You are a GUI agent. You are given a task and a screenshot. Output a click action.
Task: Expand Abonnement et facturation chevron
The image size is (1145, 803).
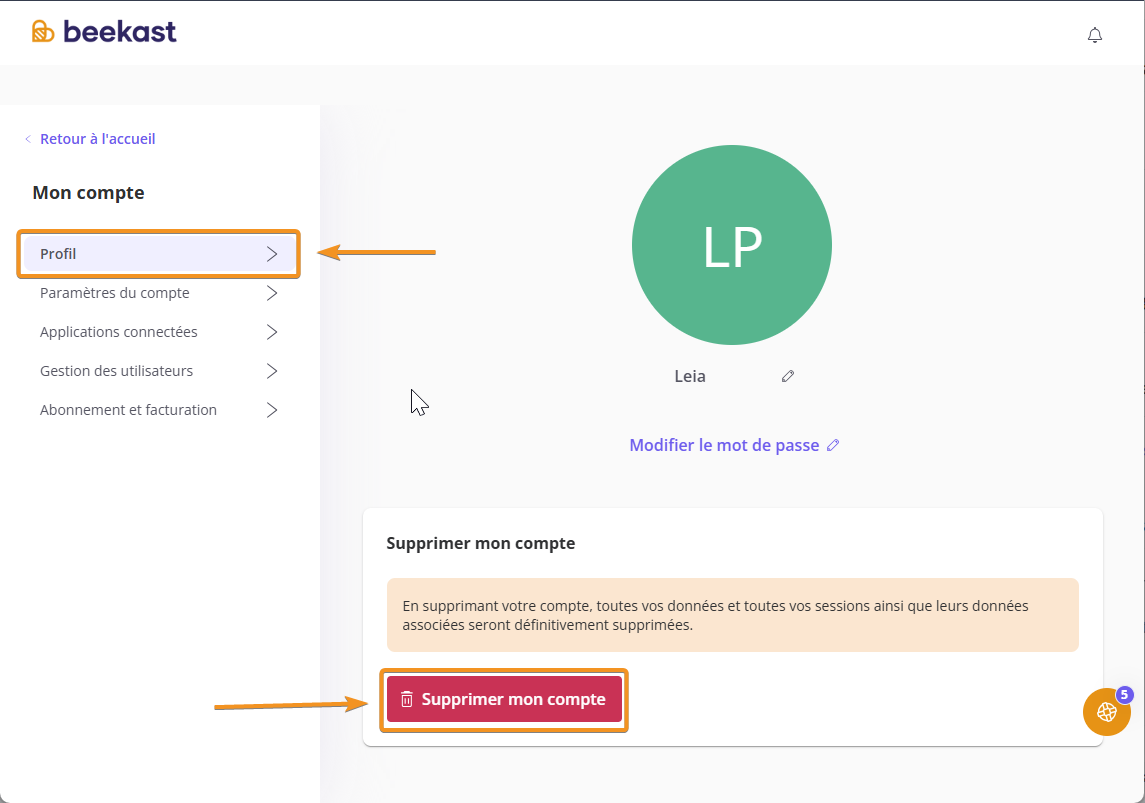[272, 410]
